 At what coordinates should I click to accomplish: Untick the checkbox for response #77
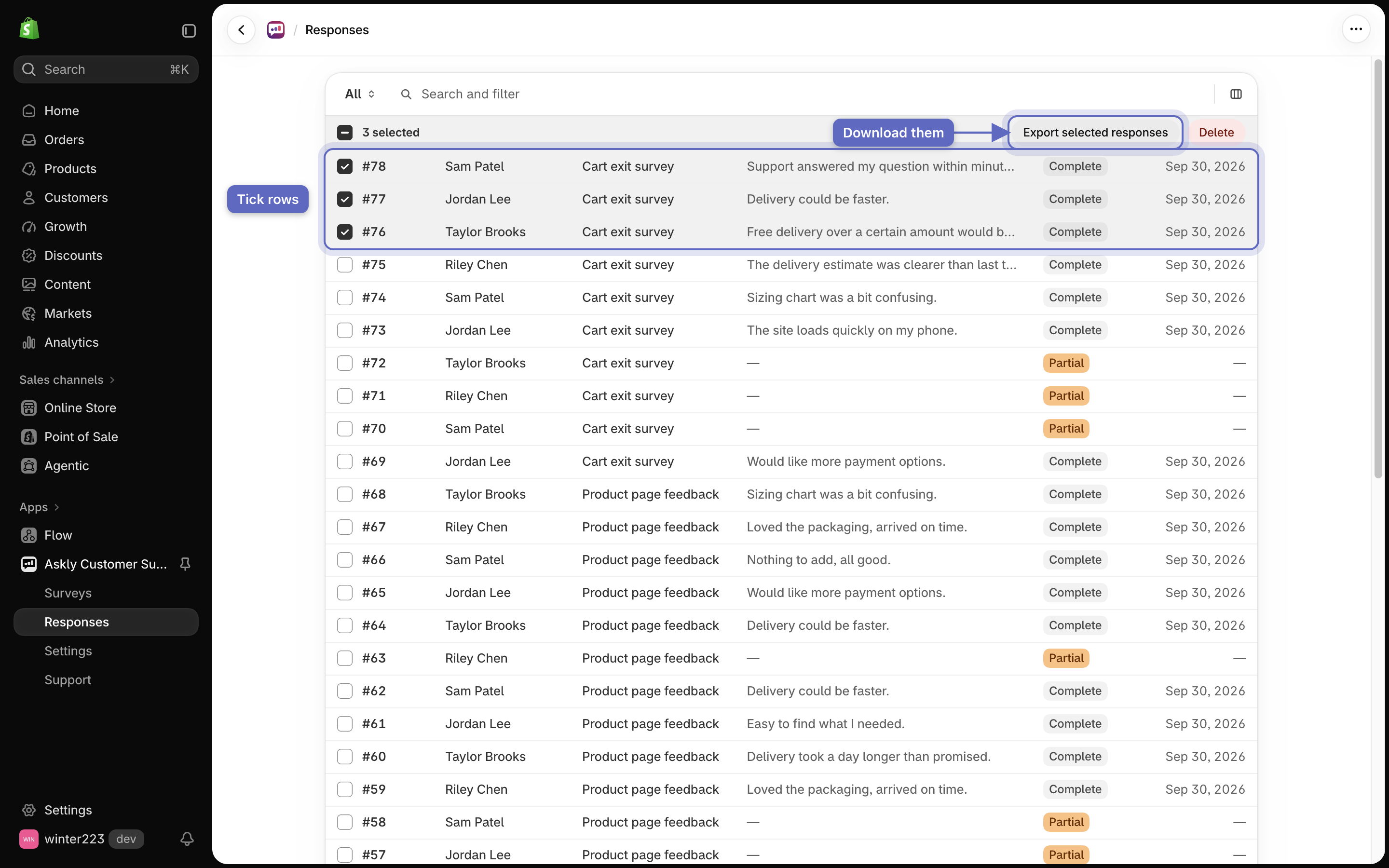(x=344, y=199)
